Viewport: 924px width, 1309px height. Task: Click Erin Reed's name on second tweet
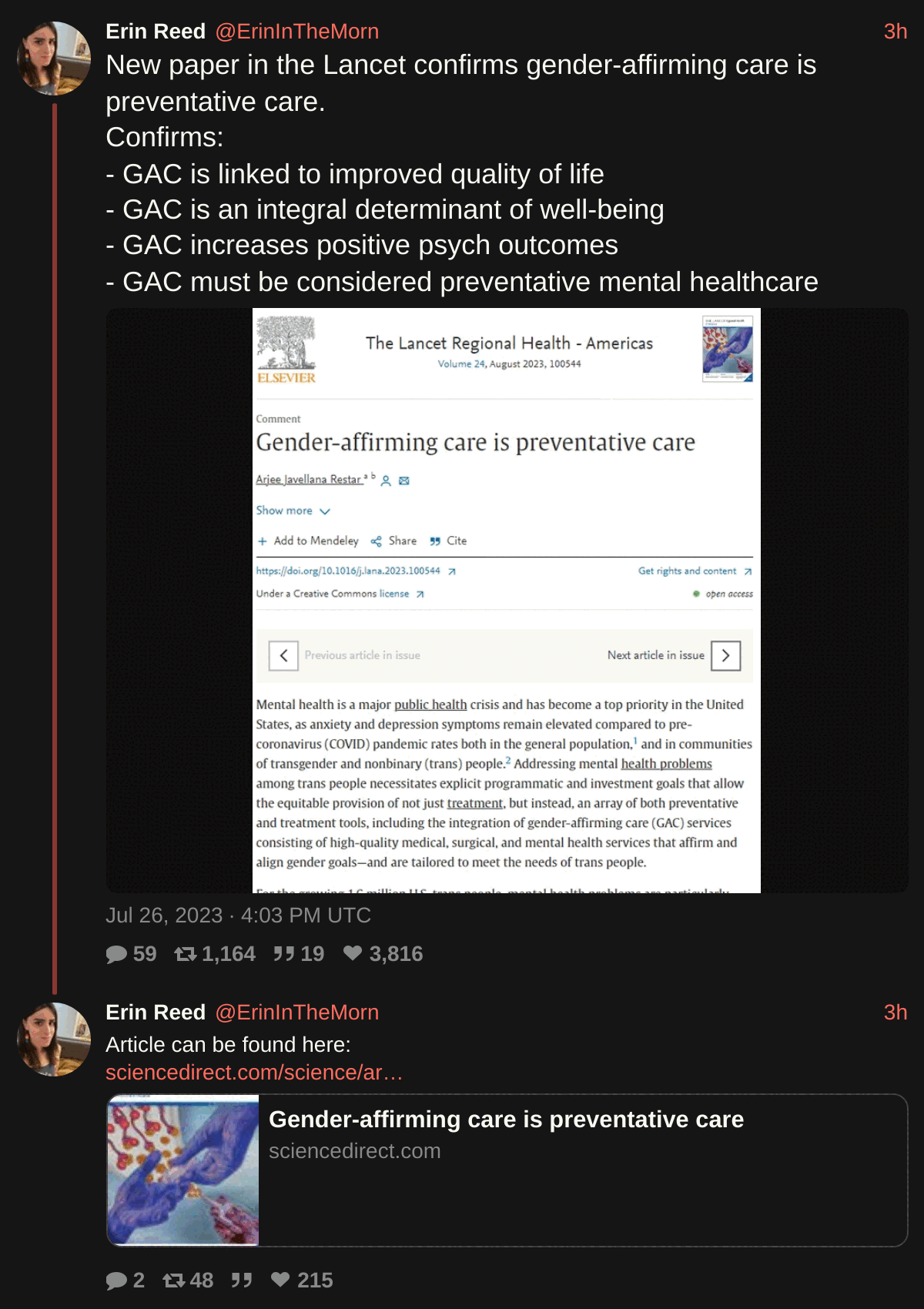[x=156, y=1013]
